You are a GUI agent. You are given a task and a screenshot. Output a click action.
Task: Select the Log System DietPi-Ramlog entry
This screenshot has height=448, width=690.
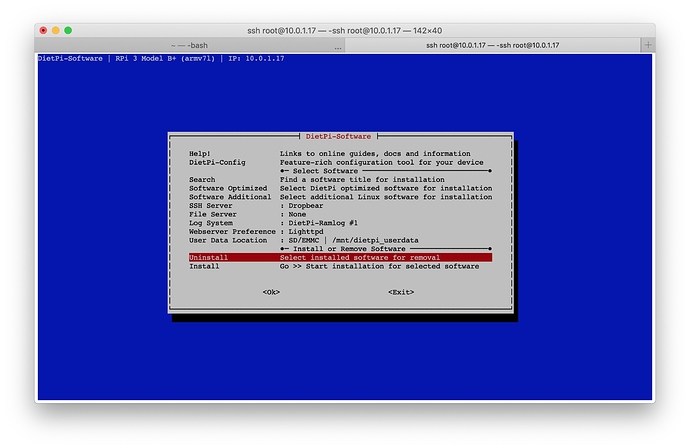[x=341, y=223]
